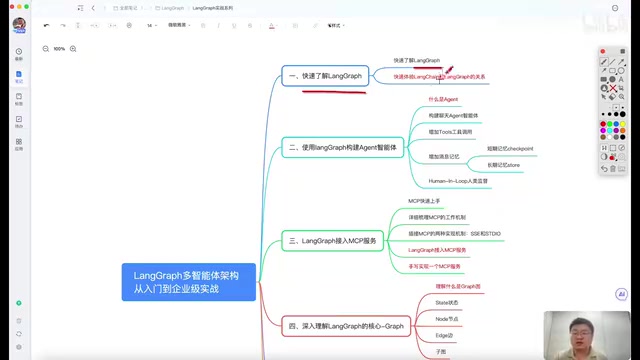The image size is (640, 360).
Task: Toggle strikethrough formatting in toolbar
Action: pyautogui.click(x=250, y=25)
